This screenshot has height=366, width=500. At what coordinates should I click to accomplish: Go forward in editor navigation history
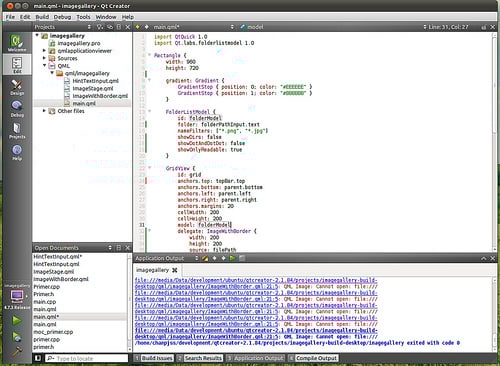coord(146,27)
